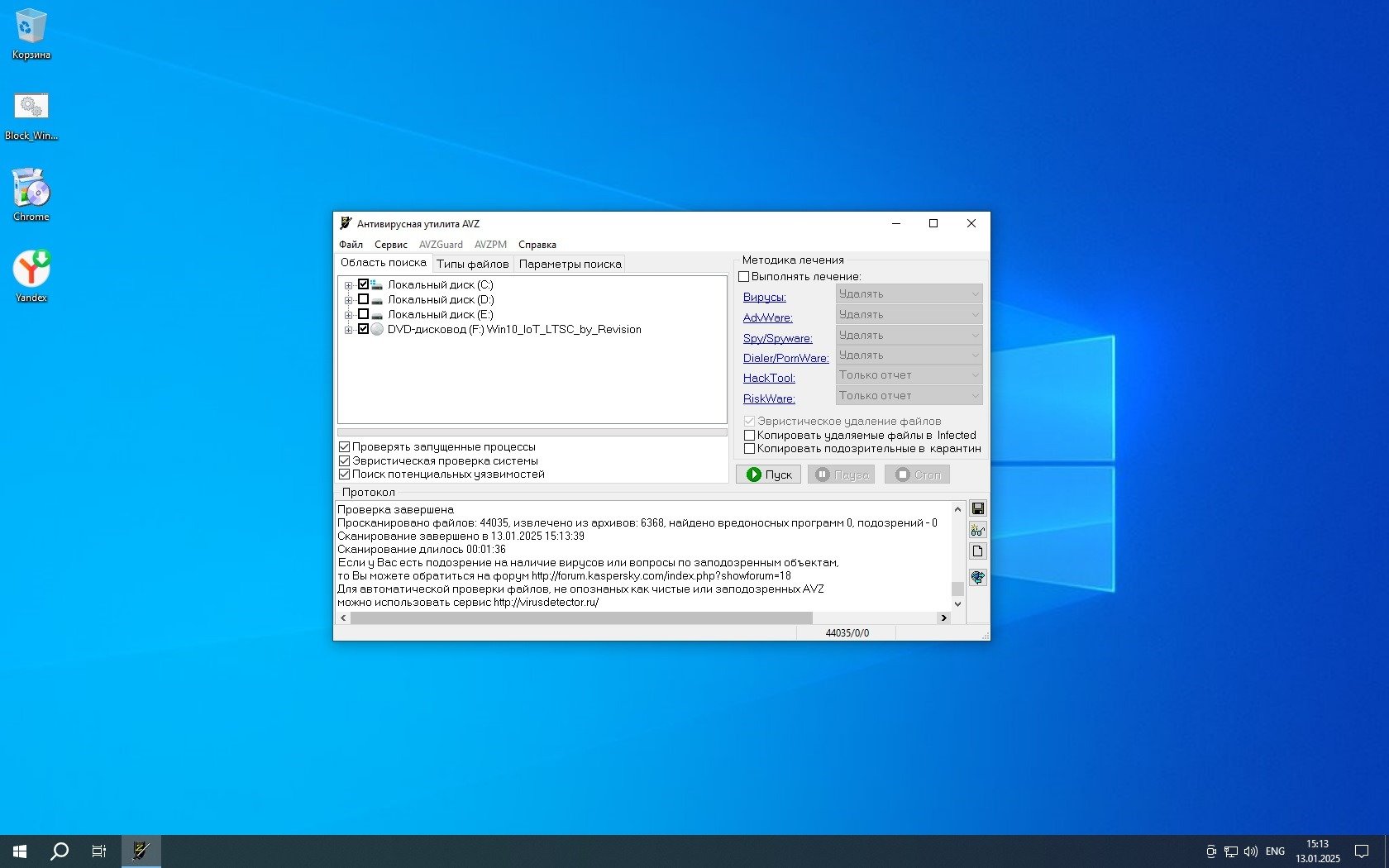1389x868 pixels.
Task: Switch to "Типы файлов" tab
Action: [472, 264]
